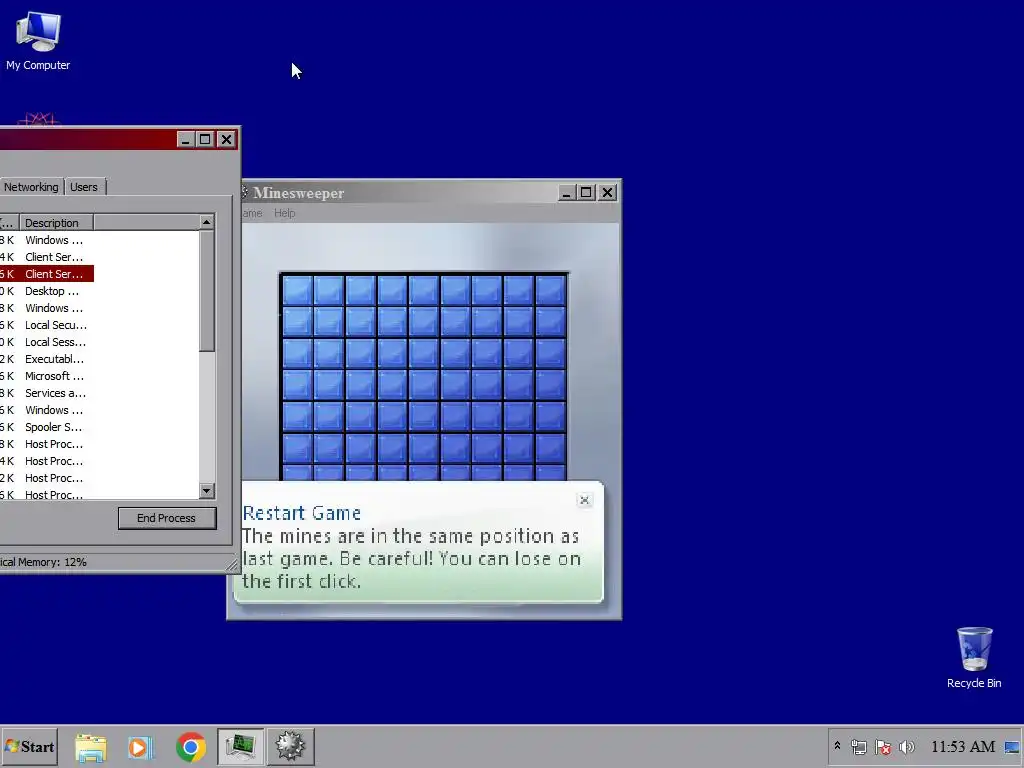Screen dimensions: 1024x768
Task: Launch Google Chrome from the taskbar
Action: 191,747
